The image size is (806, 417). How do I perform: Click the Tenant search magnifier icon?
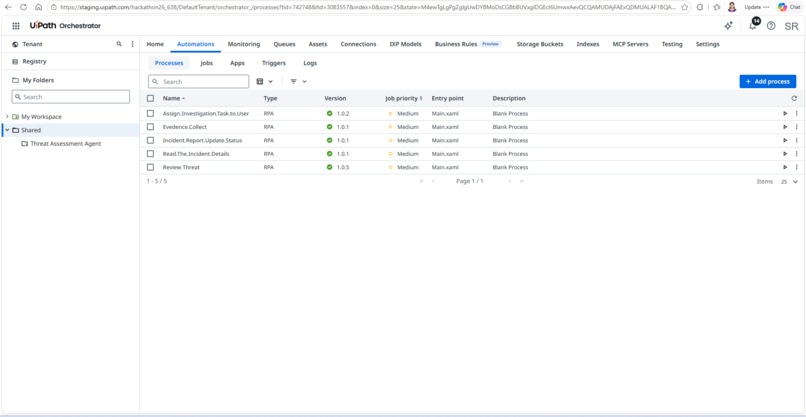[x=119, y=44]
